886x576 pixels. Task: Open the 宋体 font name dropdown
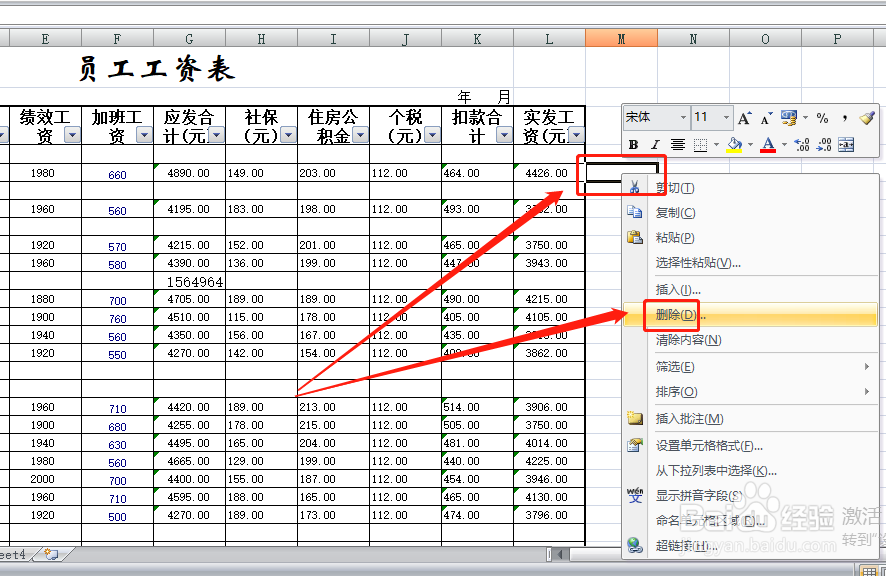pos(683,117)
